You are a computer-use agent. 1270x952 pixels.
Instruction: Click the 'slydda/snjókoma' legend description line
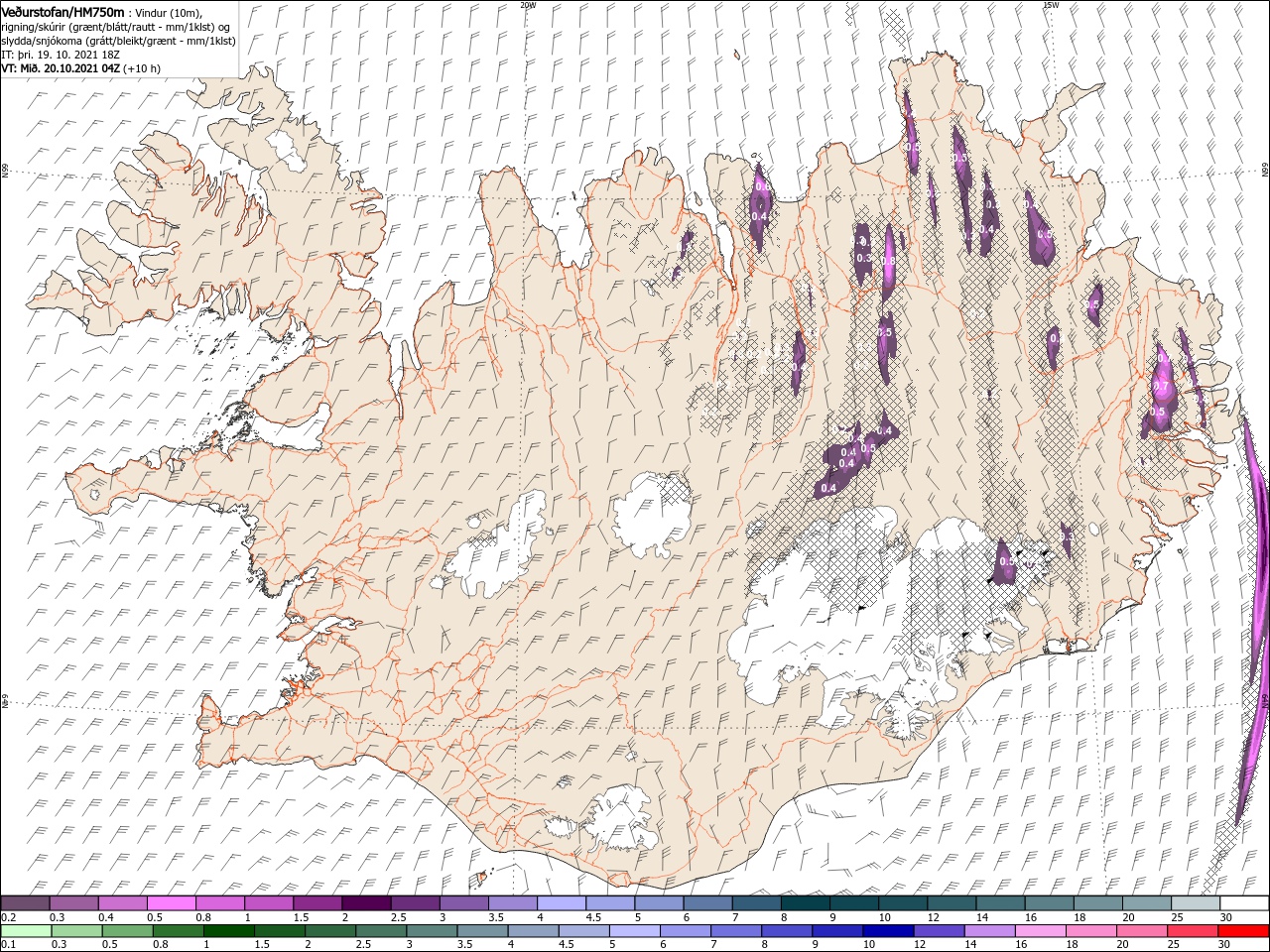click(118, 41)
